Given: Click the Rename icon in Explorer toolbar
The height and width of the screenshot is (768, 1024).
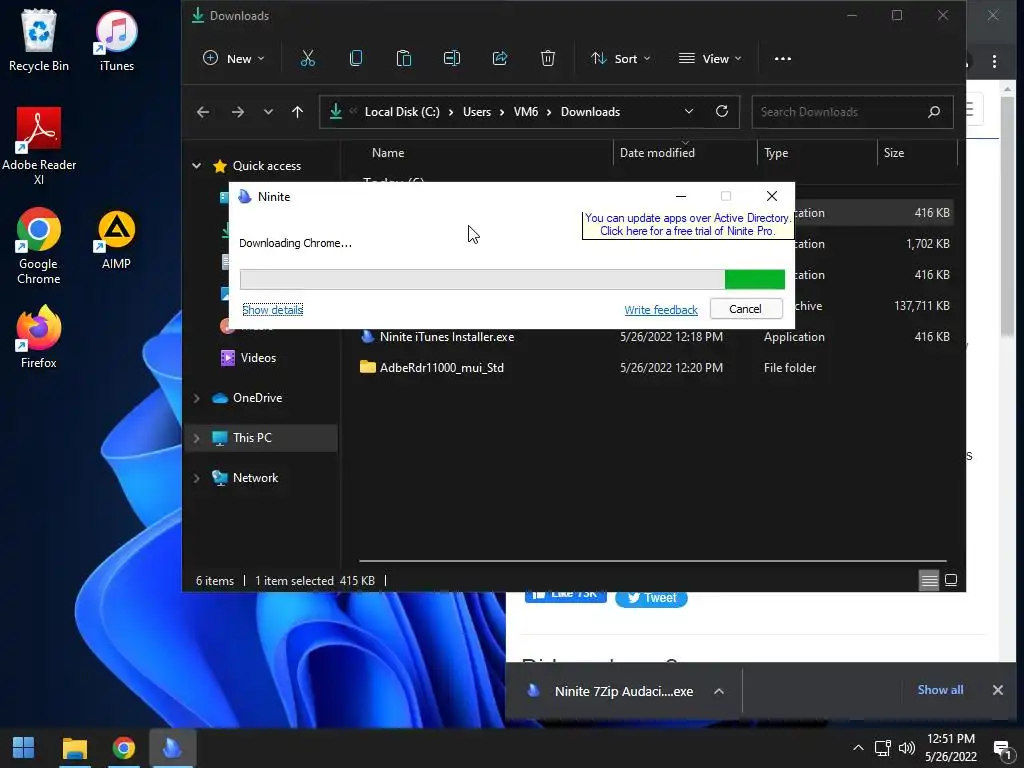Looking at the screenshot, I should pyautogui.click(x=452, y=59).
